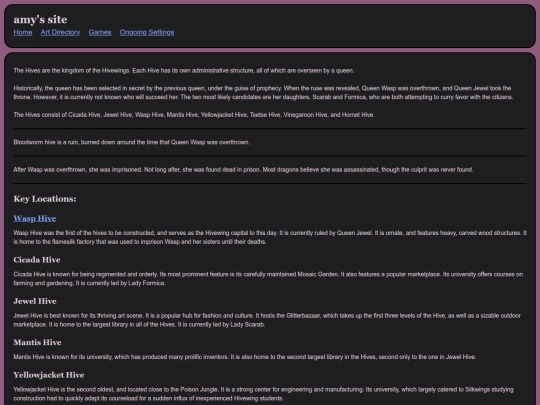The width and height of the screenshot is (540, 405).
Task: Click the Yellowjacket Hive heading
Action: coord(49,375)
